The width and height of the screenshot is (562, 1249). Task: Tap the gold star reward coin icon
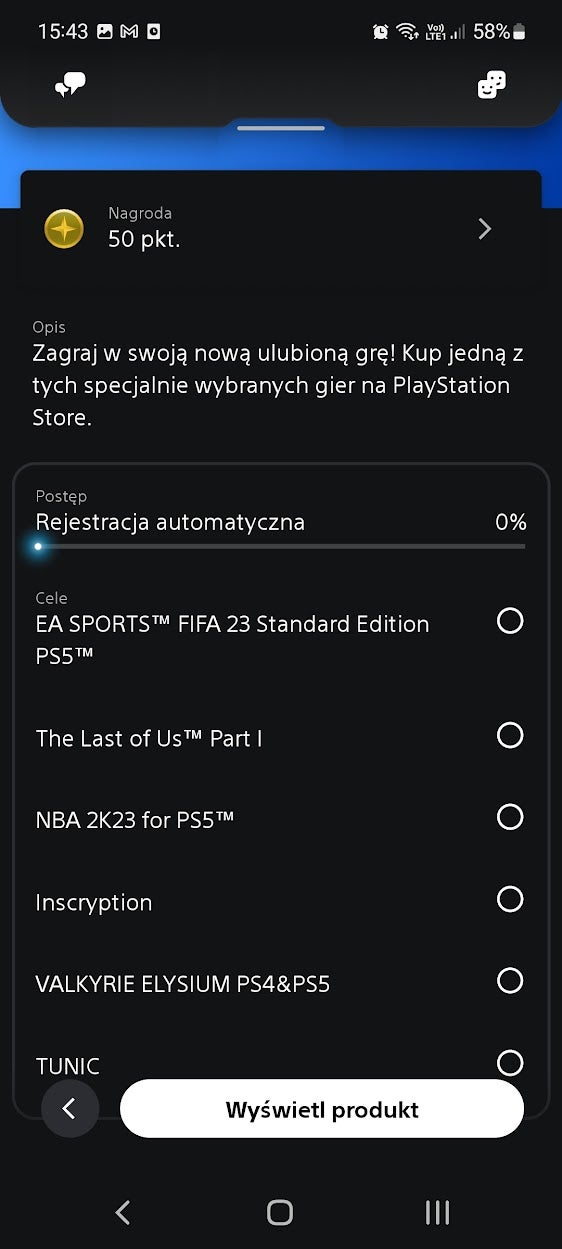coord(64,229)
